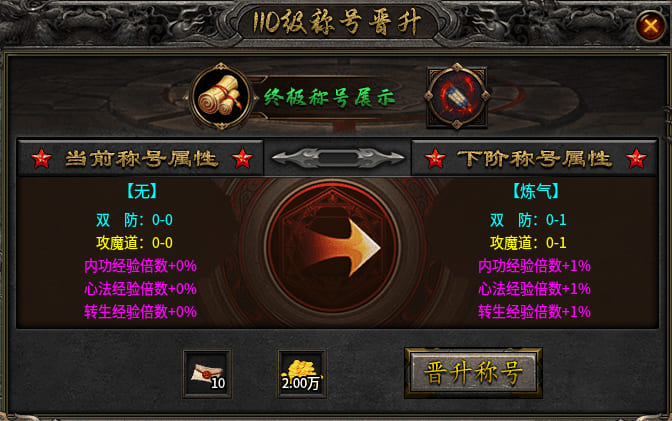Screen dimensions: 672x421
Task: Click the red star right of 下阶称号属性
Action: [636, 158]
